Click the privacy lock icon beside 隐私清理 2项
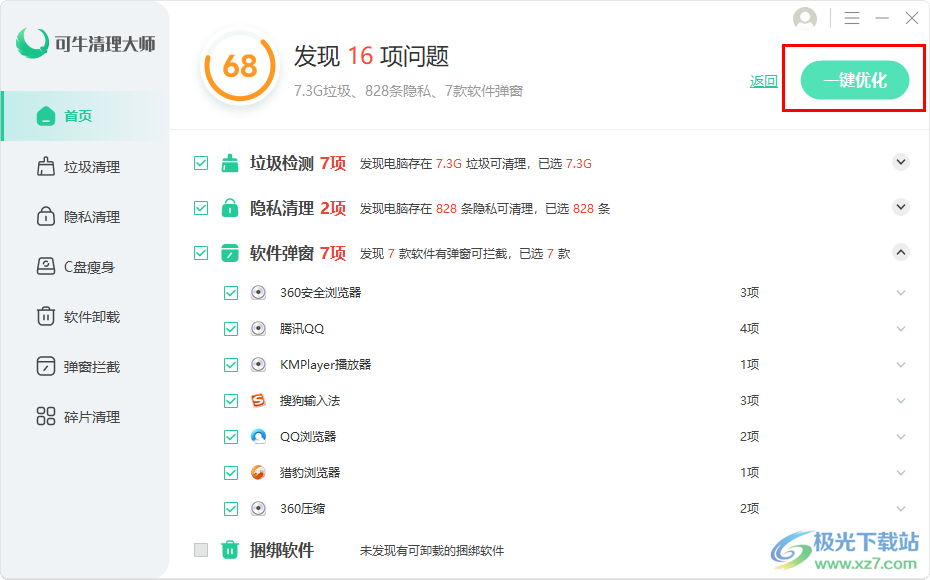Viewport: 930px width, 580px height. (230, 208)
